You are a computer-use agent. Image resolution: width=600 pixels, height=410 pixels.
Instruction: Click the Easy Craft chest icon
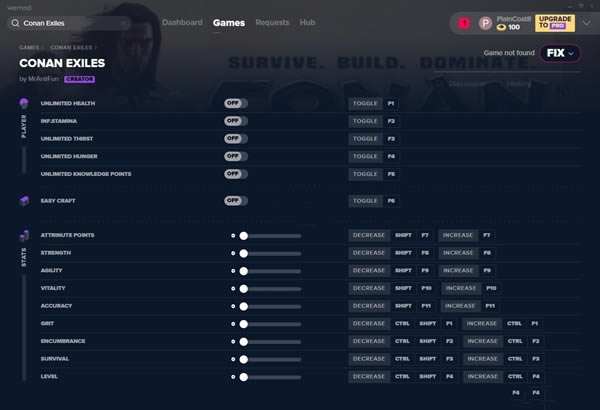(25, 201)
